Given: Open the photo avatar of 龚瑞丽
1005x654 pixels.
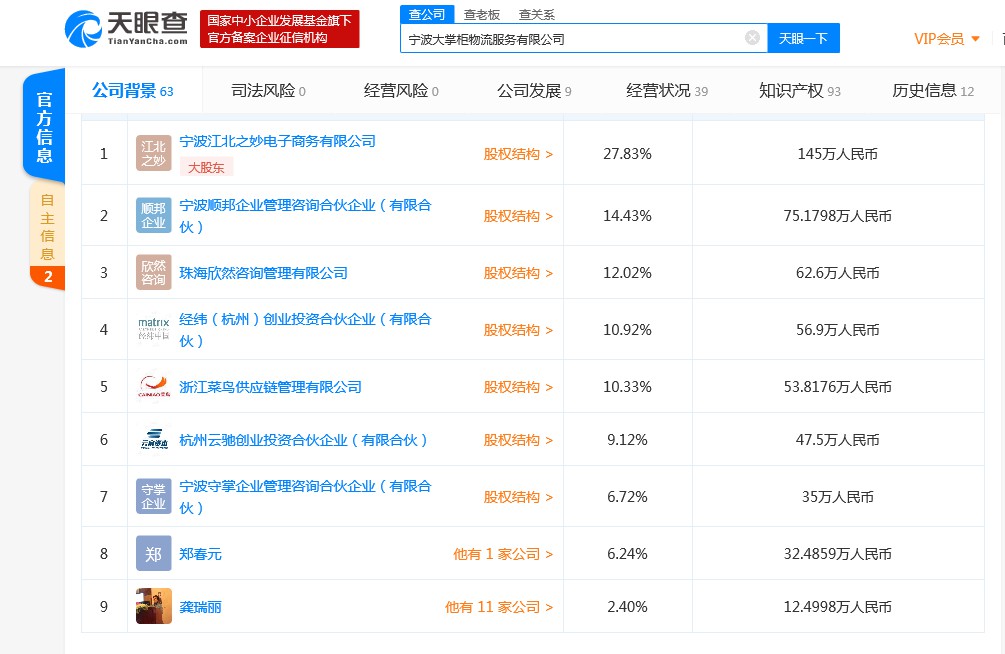Looking at the screenshot, I should 153,607.
